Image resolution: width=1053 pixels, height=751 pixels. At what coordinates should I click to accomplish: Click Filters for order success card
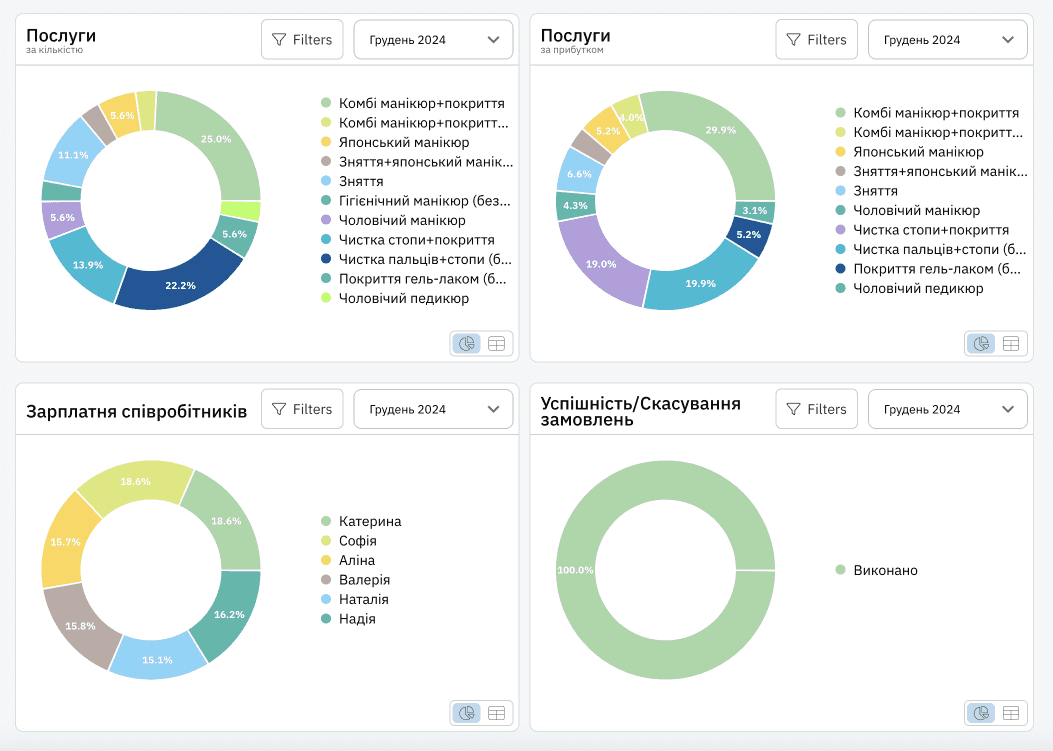(816, 409)
